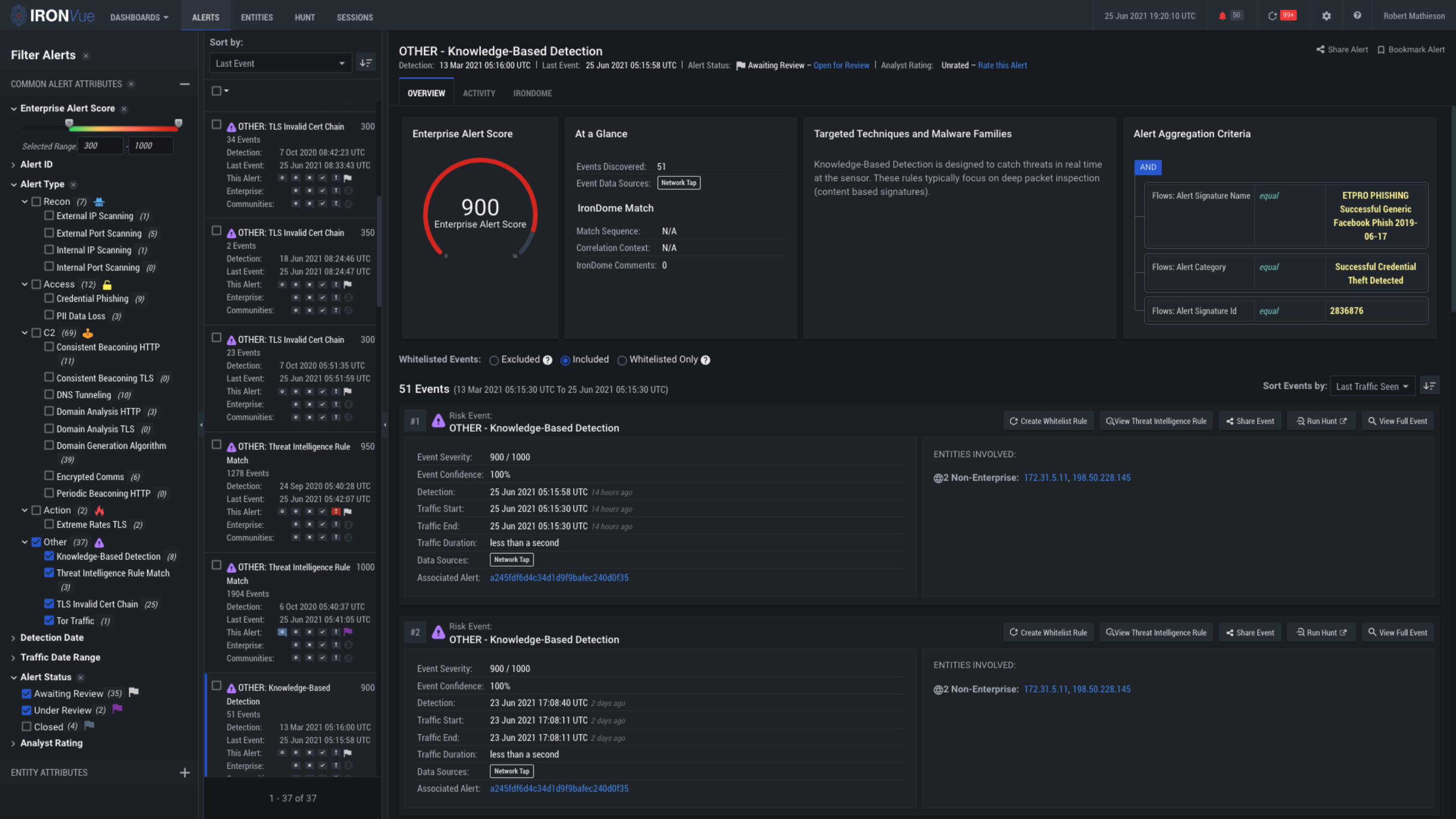Add Entity Attributes with plus icon
The height and width of the screenshot is (819, 1456).
click(x=184, y=772)
